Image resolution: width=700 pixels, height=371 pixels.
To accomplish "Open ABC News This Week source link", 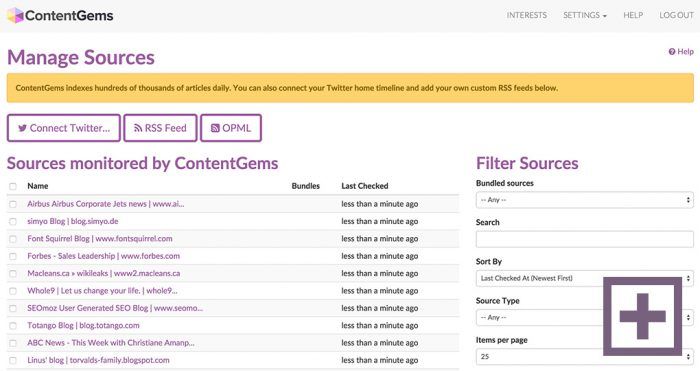I will tap(111, 343).
